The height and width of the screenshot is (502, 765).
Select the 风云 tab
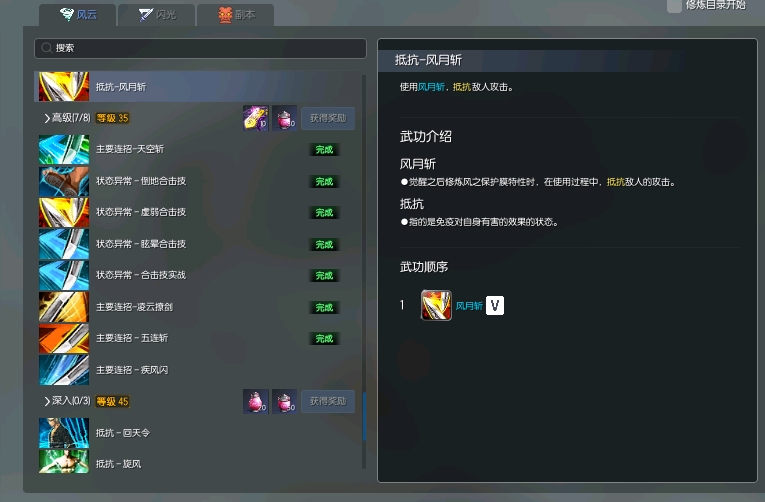pyautogui.click(x=78, y=15)
